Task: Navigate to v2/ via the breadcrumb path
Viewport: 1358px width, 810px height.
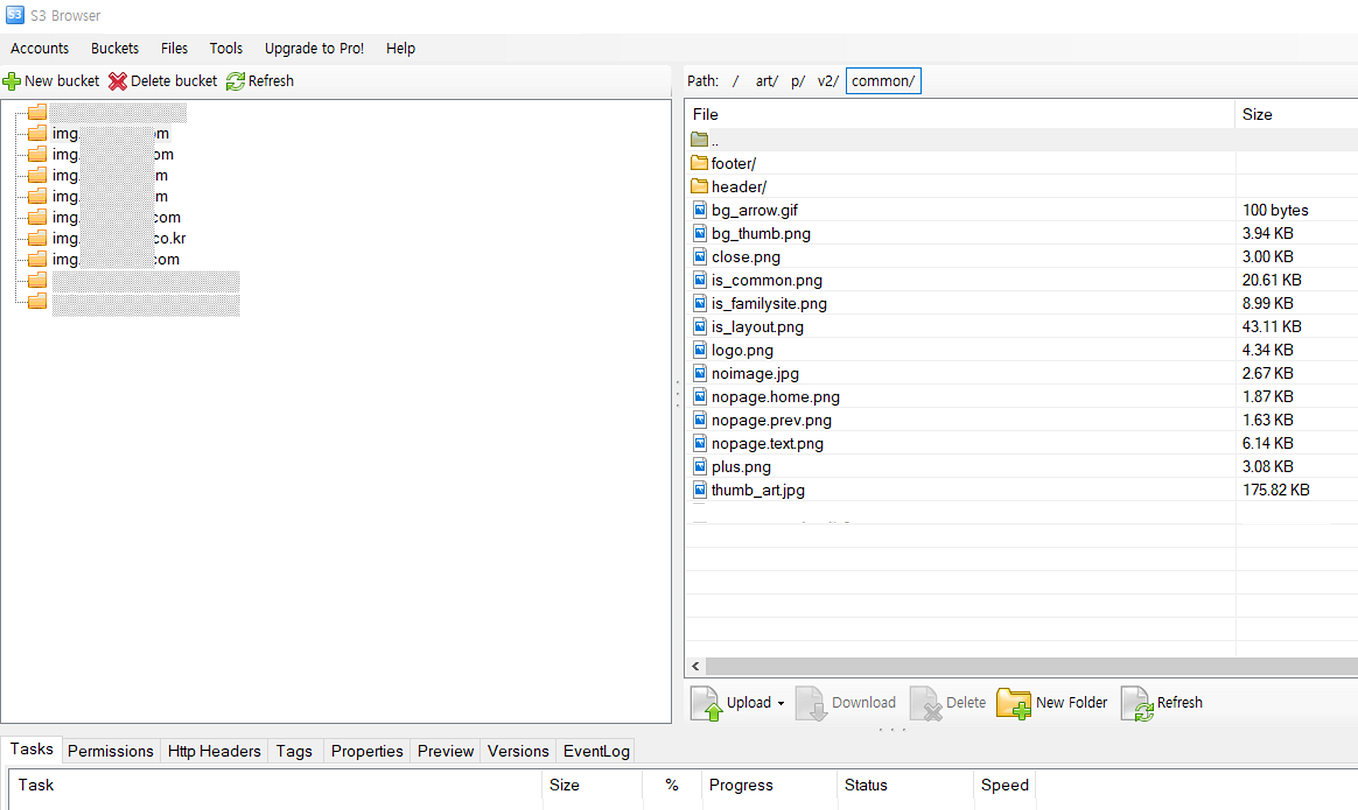Action: (x=827, y=81)
